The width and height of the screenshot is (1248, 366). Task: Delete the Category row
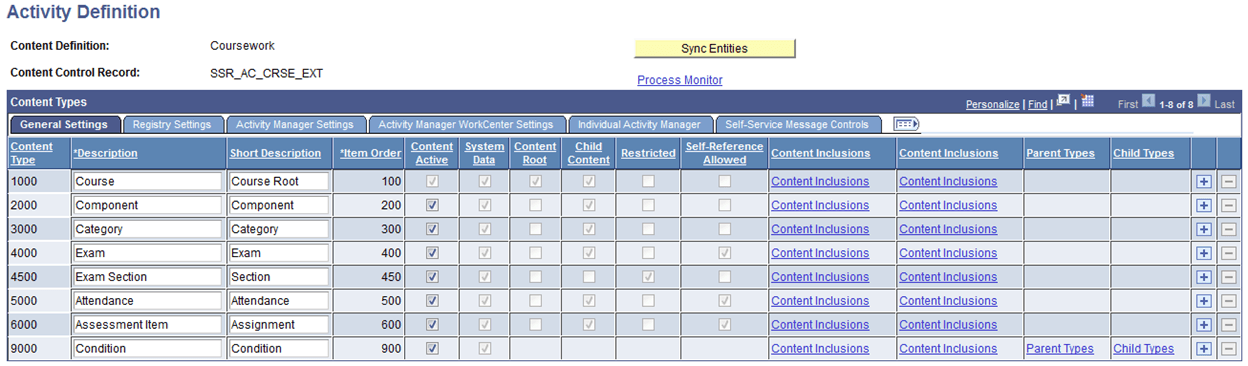tap(1228, 229)
